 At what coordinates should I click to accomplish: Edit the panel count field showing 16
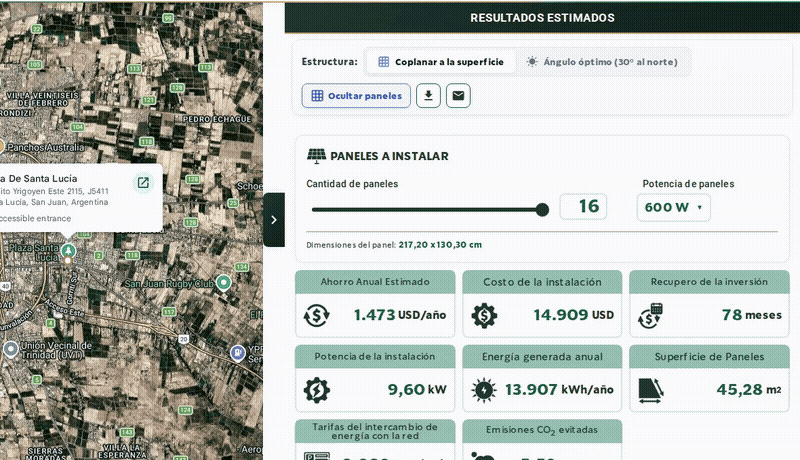point(583,207)
